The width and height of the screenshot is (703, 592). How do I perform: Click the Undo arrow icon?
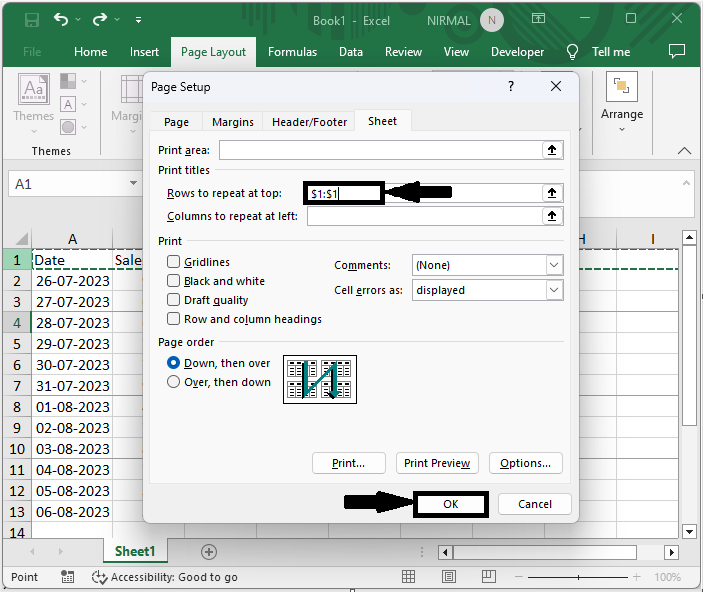pyautogui.click(x=63, y=19)
